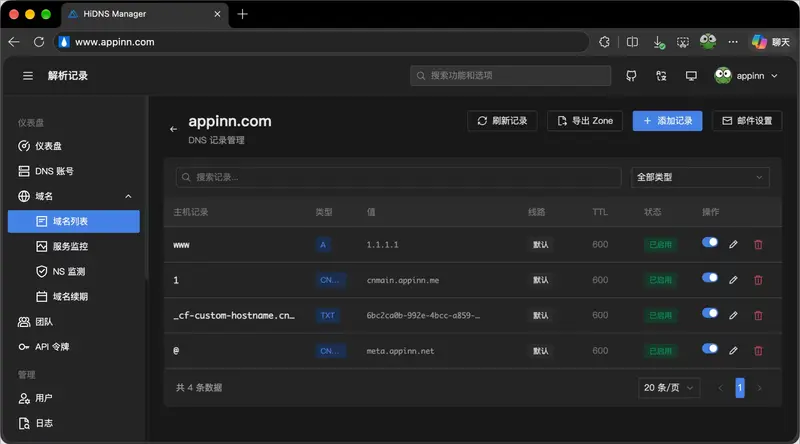Open DNS 账号 in the sidebar

[73, 171]
